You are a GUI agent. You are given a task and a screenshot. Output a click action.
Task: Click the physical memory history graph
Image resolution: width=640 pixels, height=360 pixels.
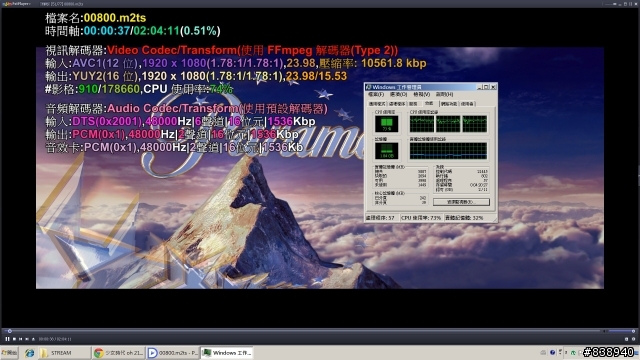(x=448, y=151)
